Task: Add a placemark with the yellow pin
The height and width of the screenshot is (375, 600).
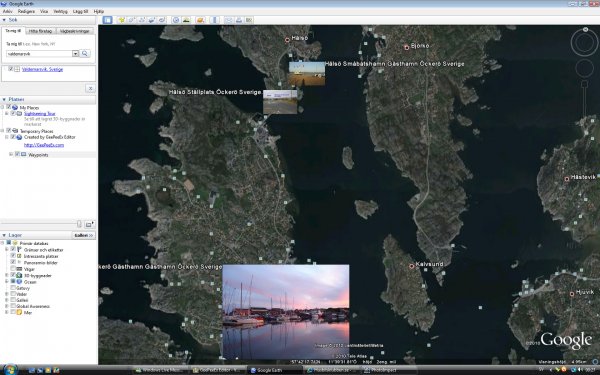Action: [x=122, y=20]
